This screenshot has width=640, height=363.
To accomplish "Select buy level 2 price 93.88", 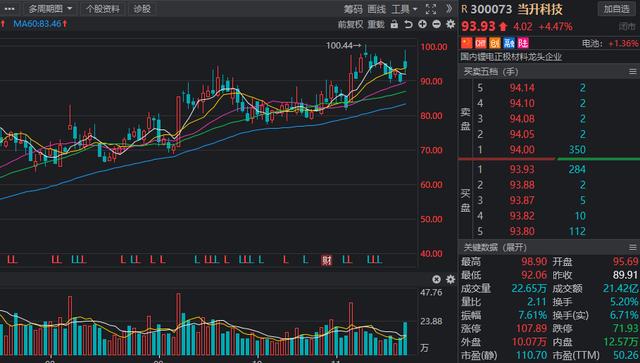I will [x=522, y=185].
